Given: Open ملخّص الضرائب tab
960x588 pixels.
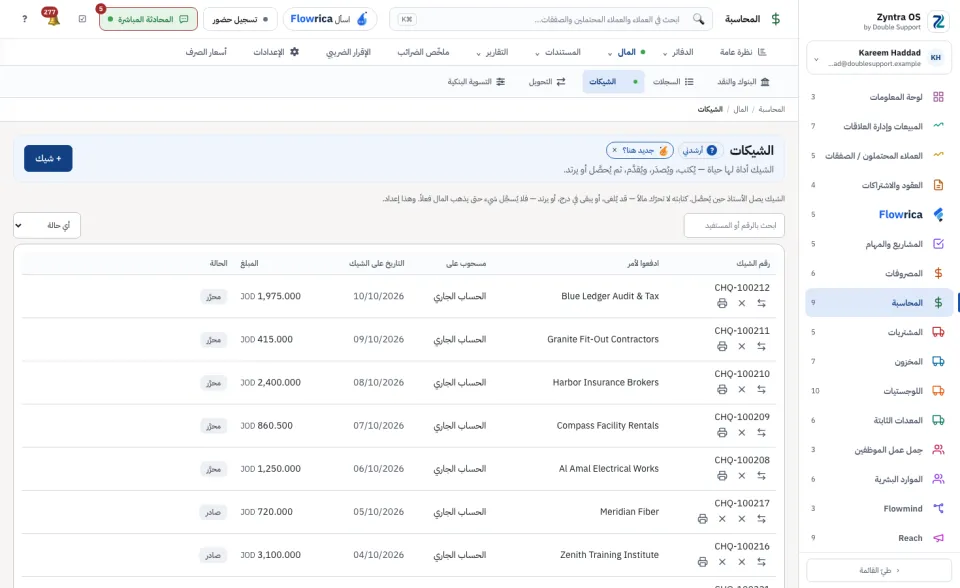Looking at the screenshot, I should (423, 52).
